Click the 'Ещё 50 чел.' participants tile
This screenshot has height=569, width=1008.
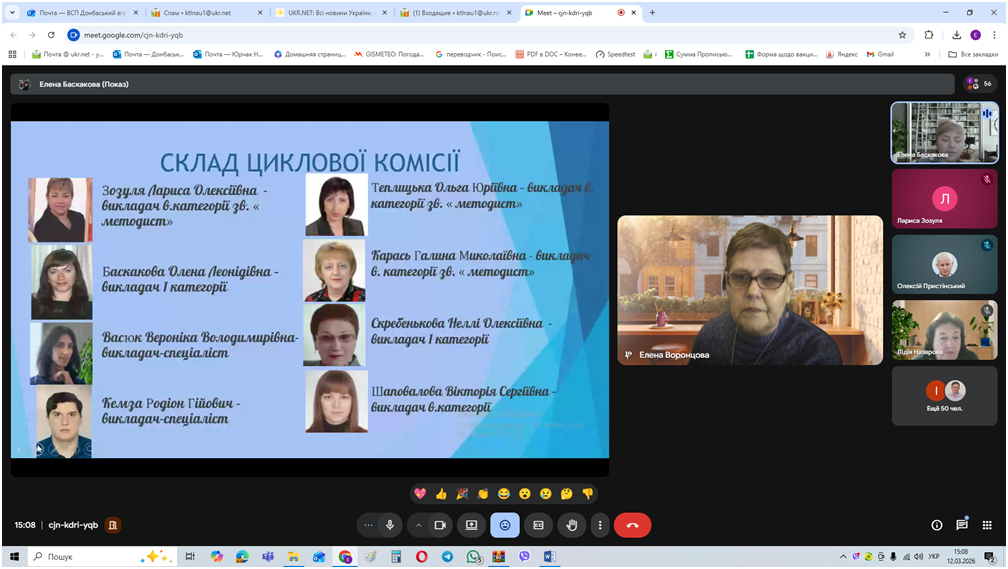click(x=944, y=397)
